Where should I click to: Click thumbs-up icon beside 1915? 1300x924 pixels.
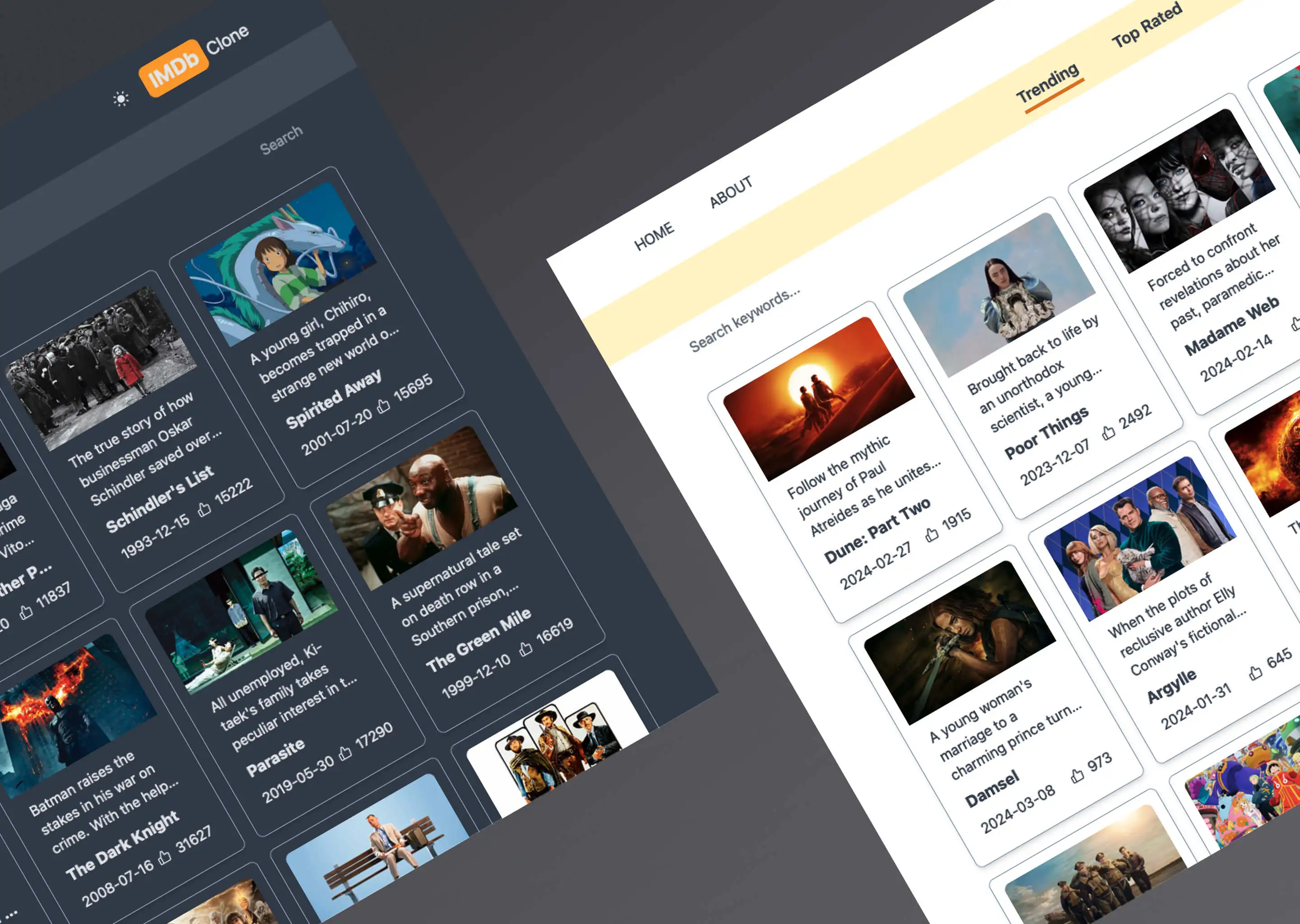(931, 535)
